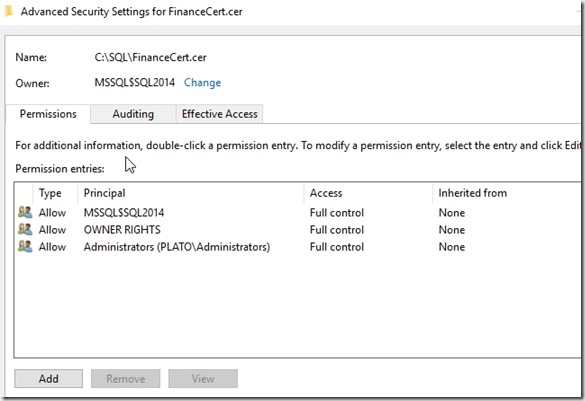Viewport: 585px width, 401px height.
Task: Click user-group icon for OWNER RIGHTS entry
Action: 25,229
